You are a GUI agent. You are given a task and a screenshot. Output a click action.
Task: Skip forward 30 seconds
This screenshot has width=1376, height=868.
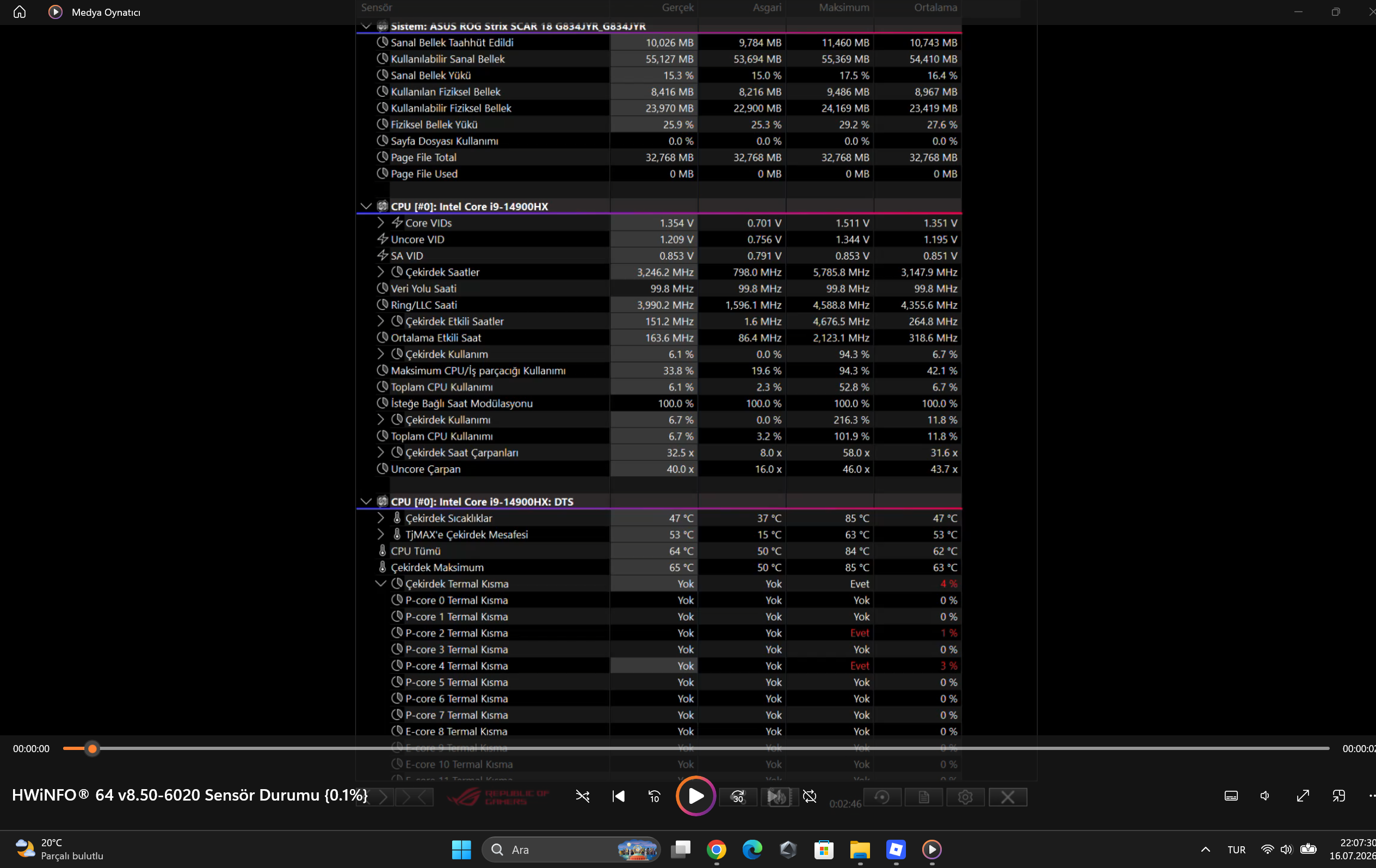click(x=737, y=796)
